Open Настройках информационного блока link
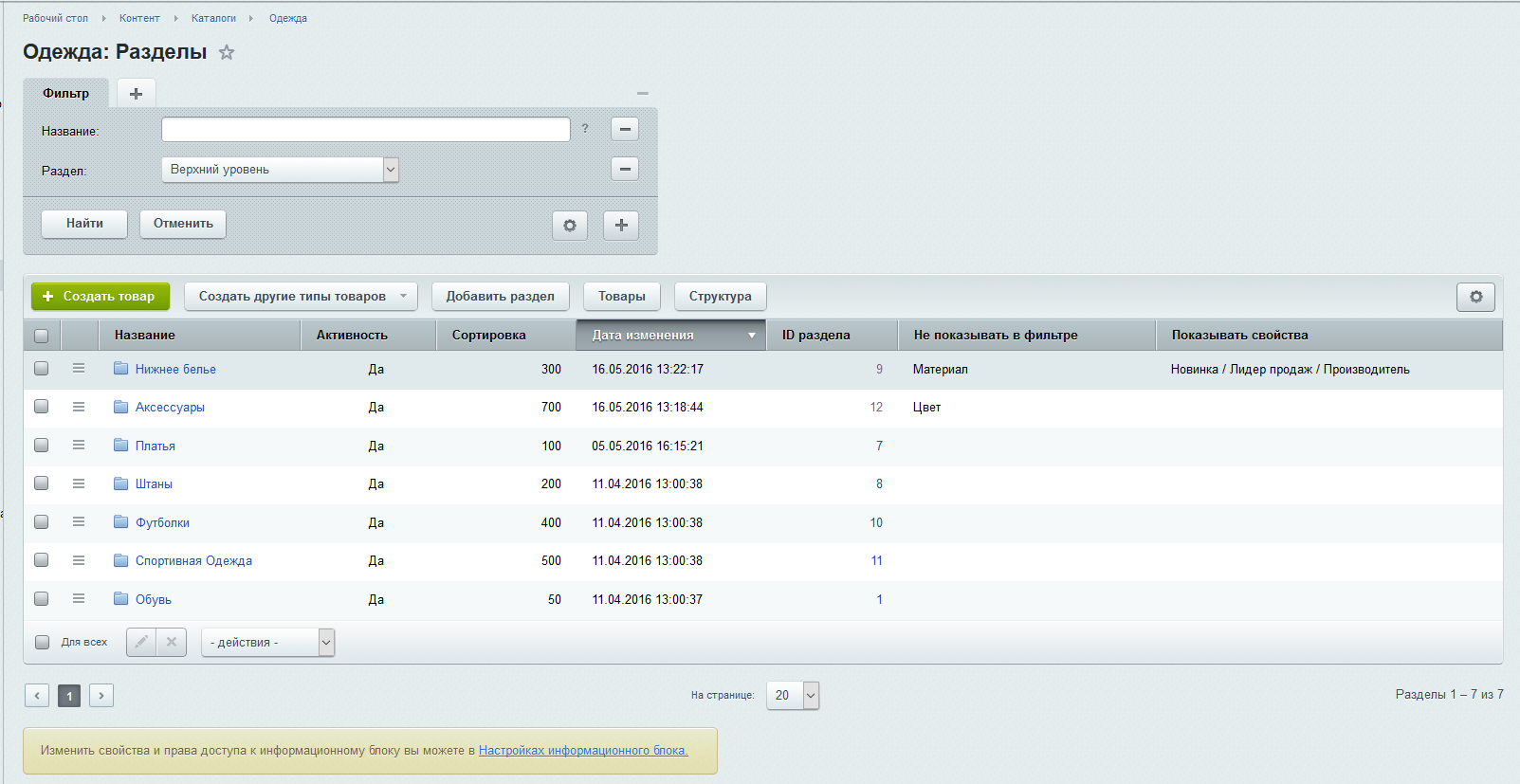The width and height of the screenshot is (1520, 784). tap(582, 750)
